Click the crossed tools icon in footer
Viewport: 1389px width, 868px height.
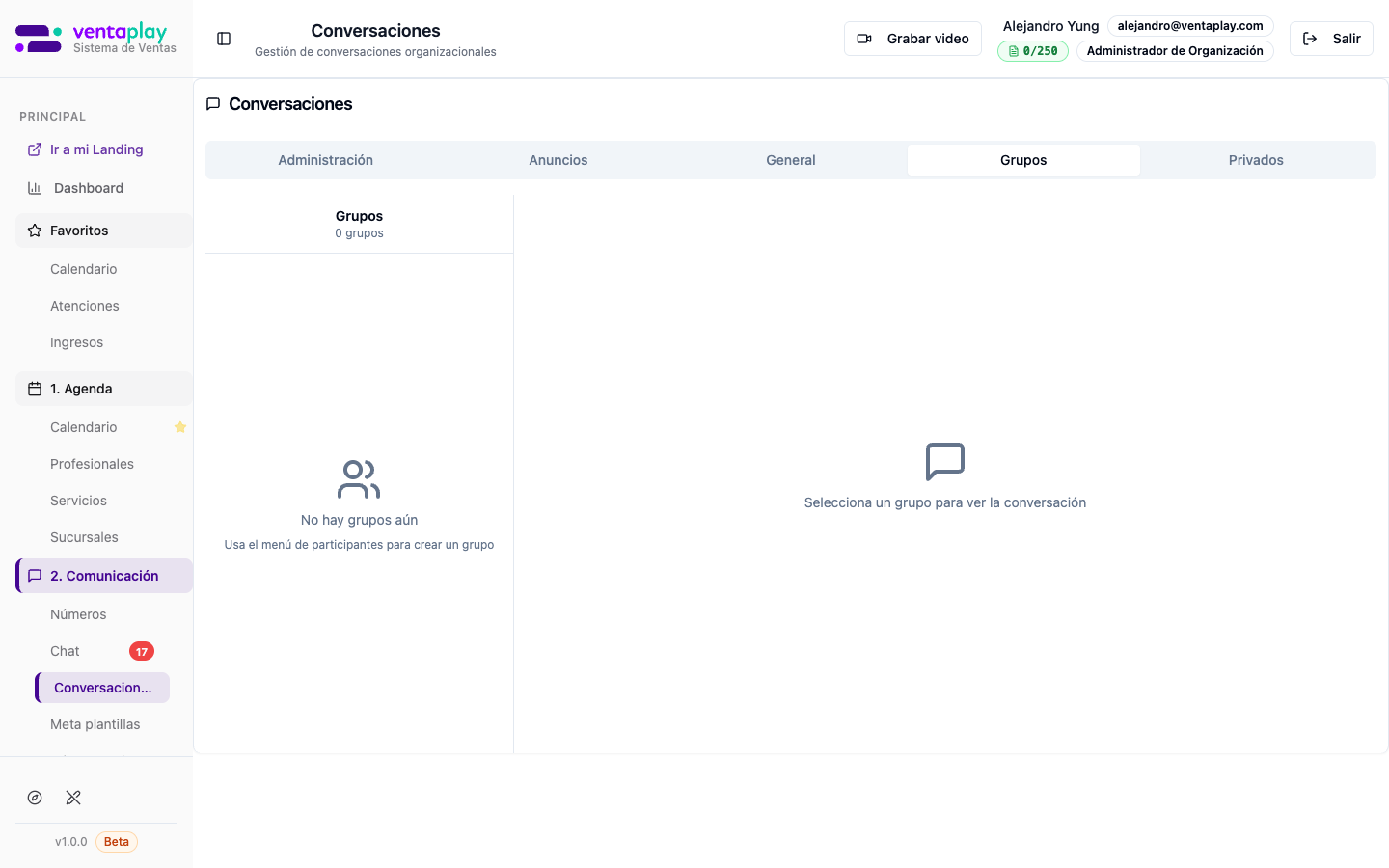(x=73, y=798)
